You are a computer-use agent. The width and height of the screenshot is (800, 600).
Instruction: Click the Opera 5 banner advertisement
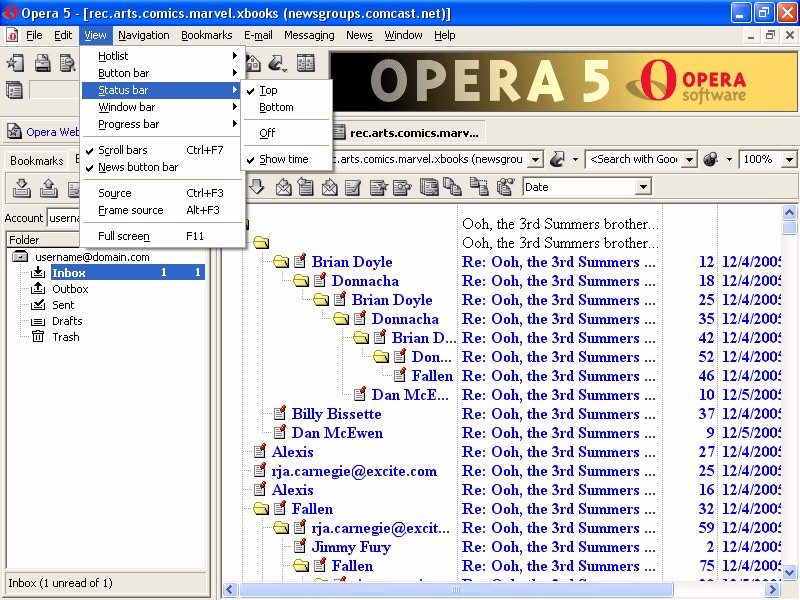tap(564, 82)
